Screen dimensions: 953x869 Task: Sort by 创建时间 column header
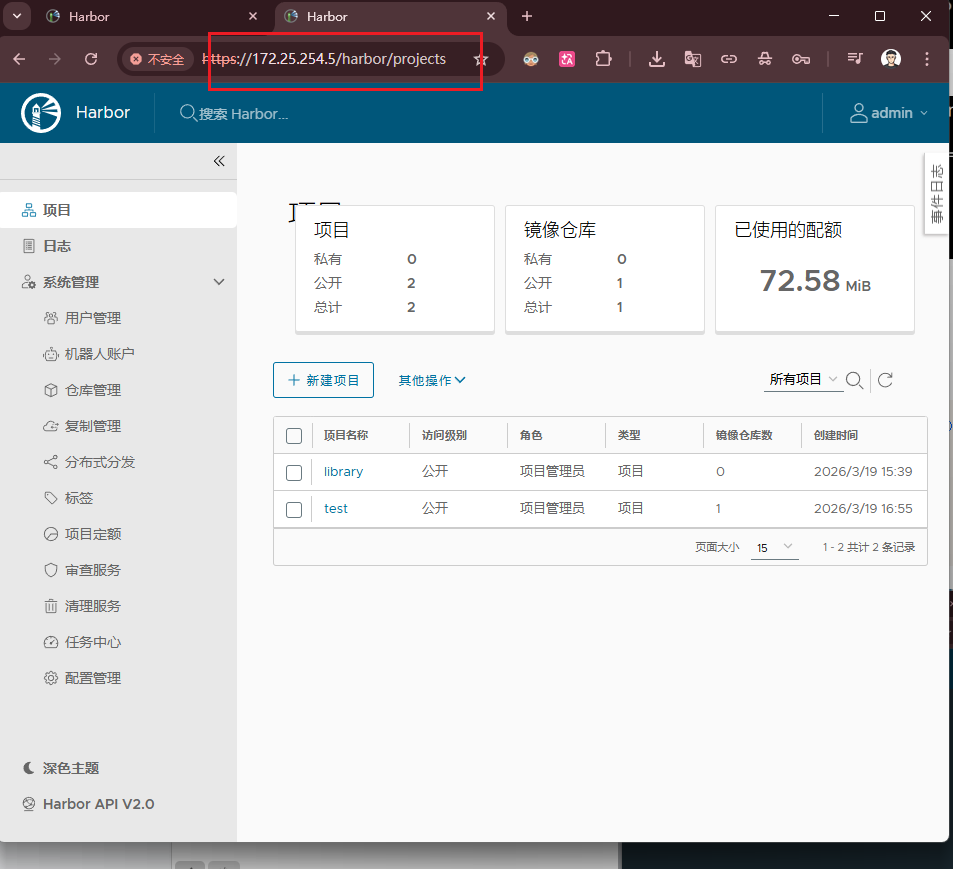836,435
